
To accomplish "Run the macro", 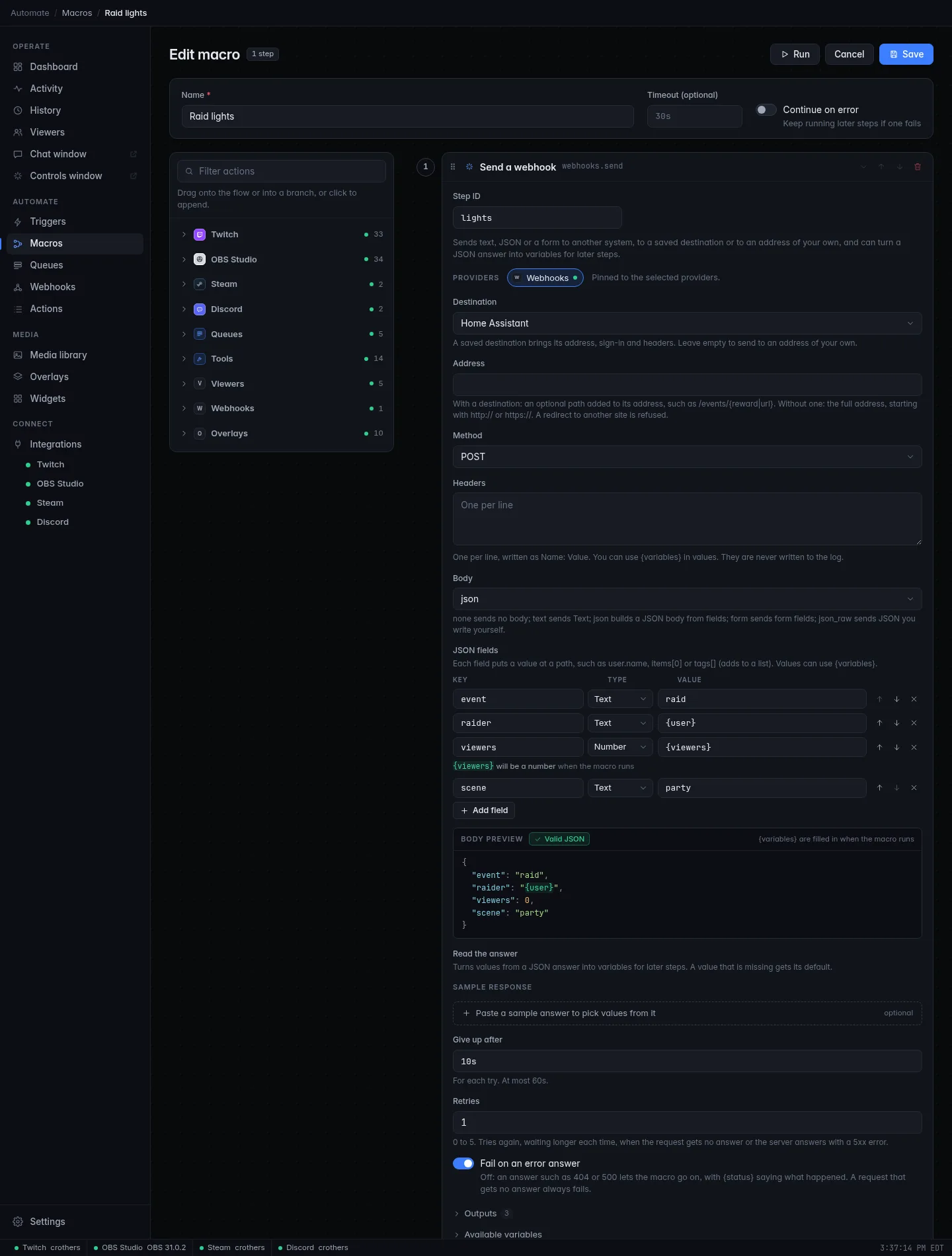I will [x=795, y=54].
